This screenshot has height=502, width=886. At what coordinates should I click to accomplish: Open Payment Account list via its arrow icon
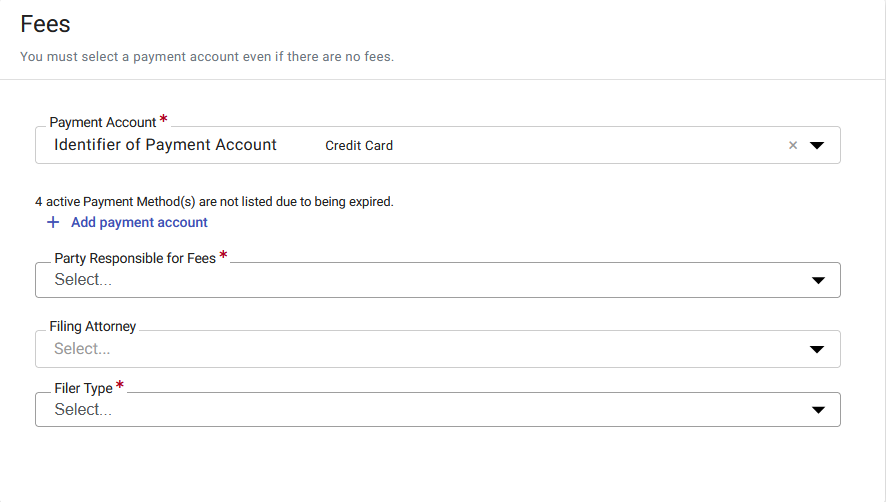[x=816, y=145]
